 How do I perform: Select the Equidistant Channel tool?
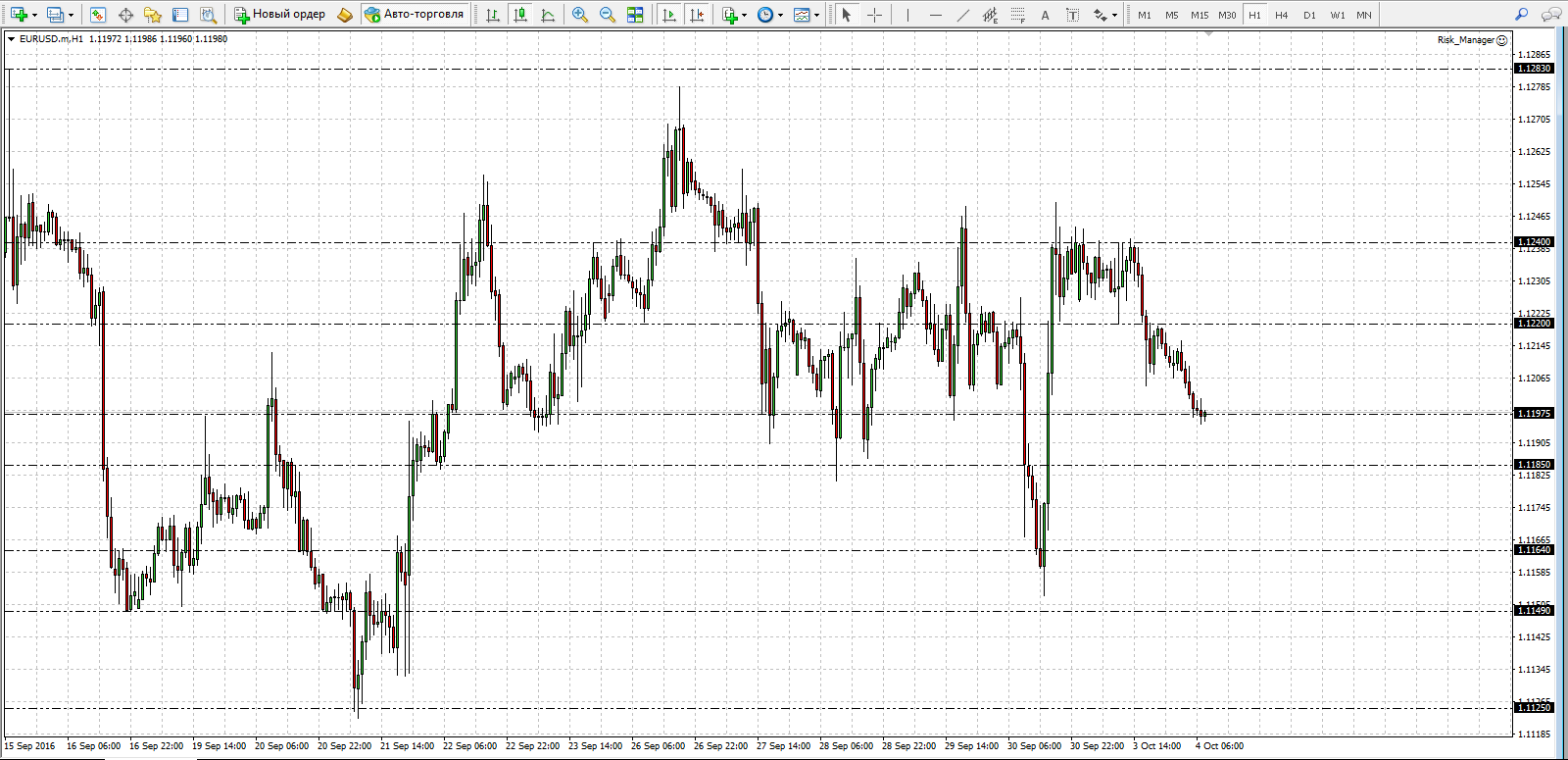pyautogui.click(x=991, y=15)
